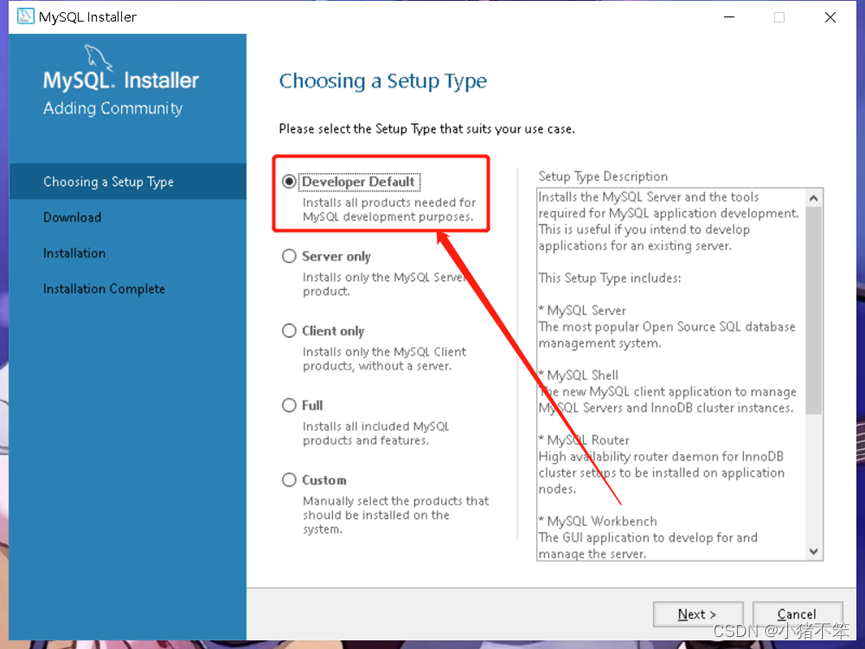Click the 'Please select the Setup Type' instruction
This screenshot has width=865, height=649.
tap(427, 129)
